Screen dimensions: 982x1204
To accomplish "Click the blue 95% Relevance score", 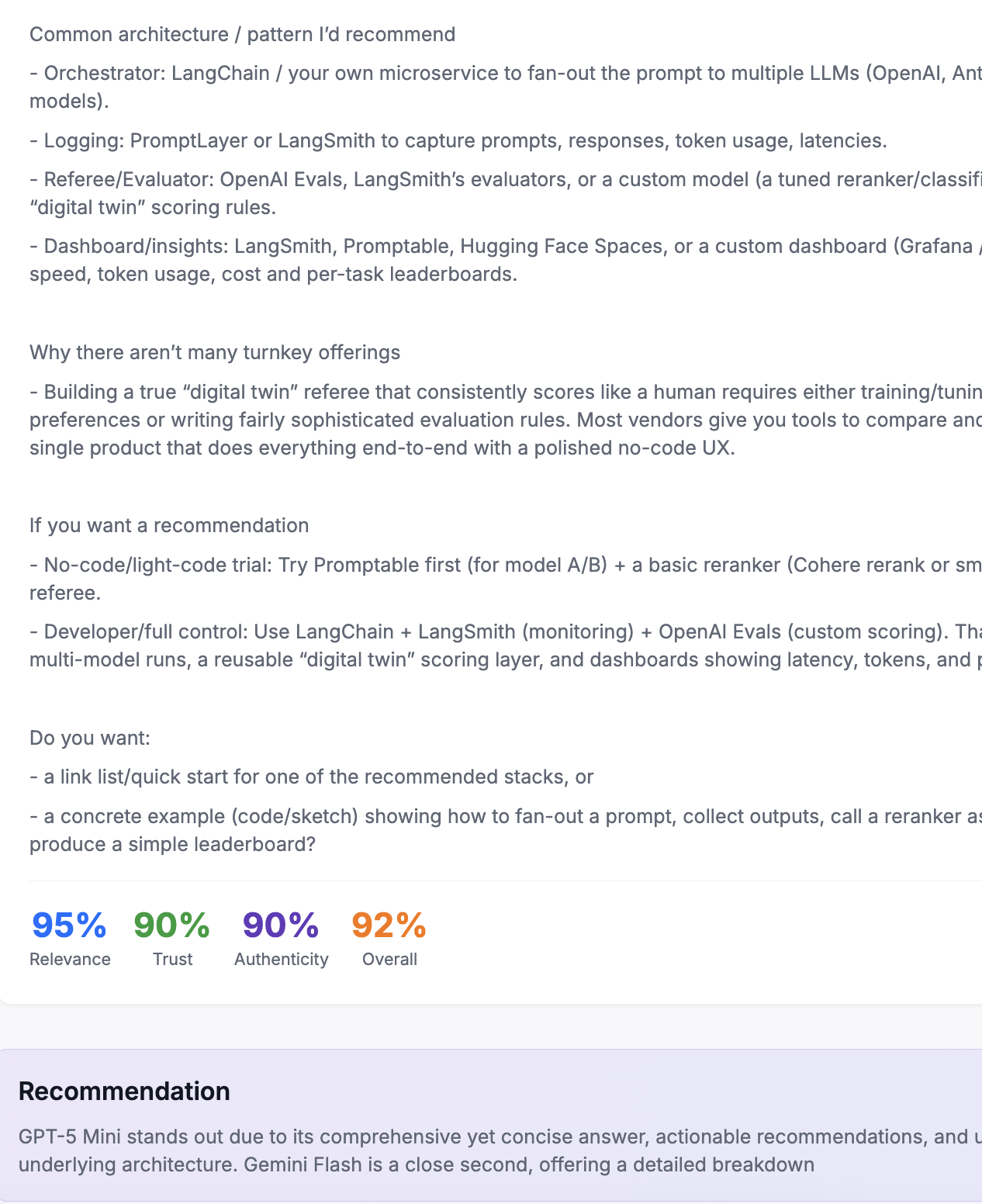I will (x=69, y=925).
